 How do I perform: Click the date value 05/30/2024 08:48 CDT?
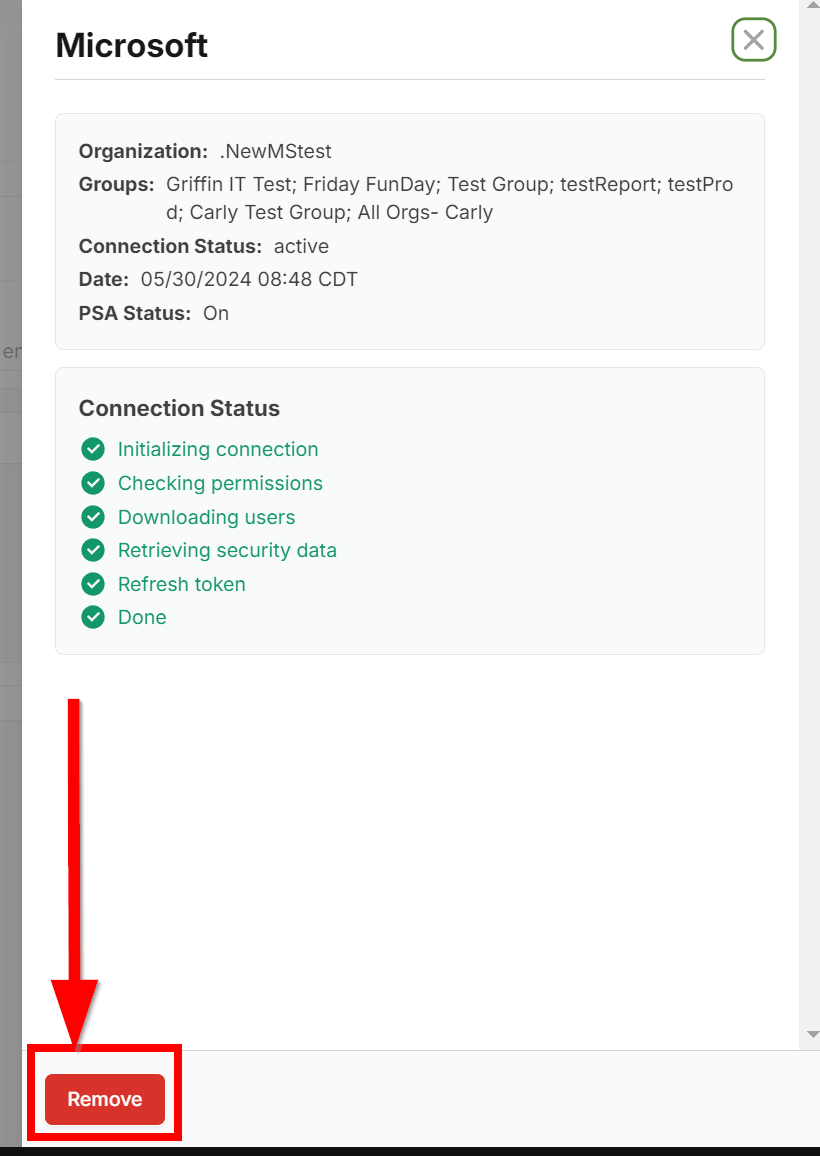coord(249,279)
